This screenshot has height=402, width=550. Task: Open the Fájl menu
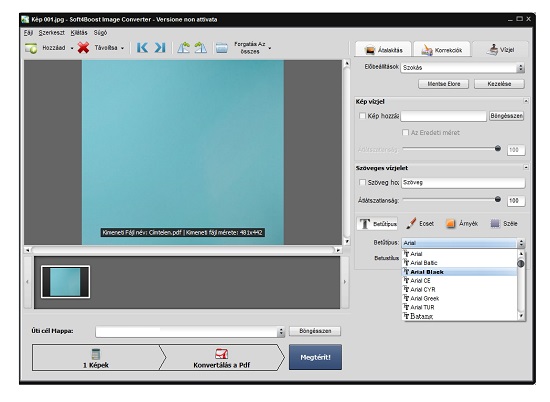tap(28, 33)
